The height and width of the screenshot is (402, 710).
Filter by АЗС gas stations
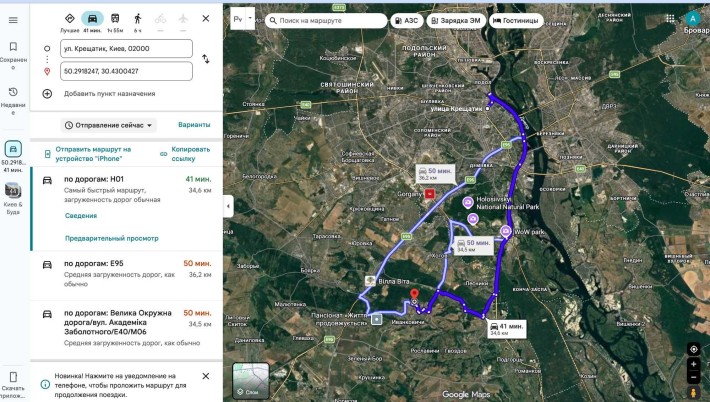tap(407, 20)
